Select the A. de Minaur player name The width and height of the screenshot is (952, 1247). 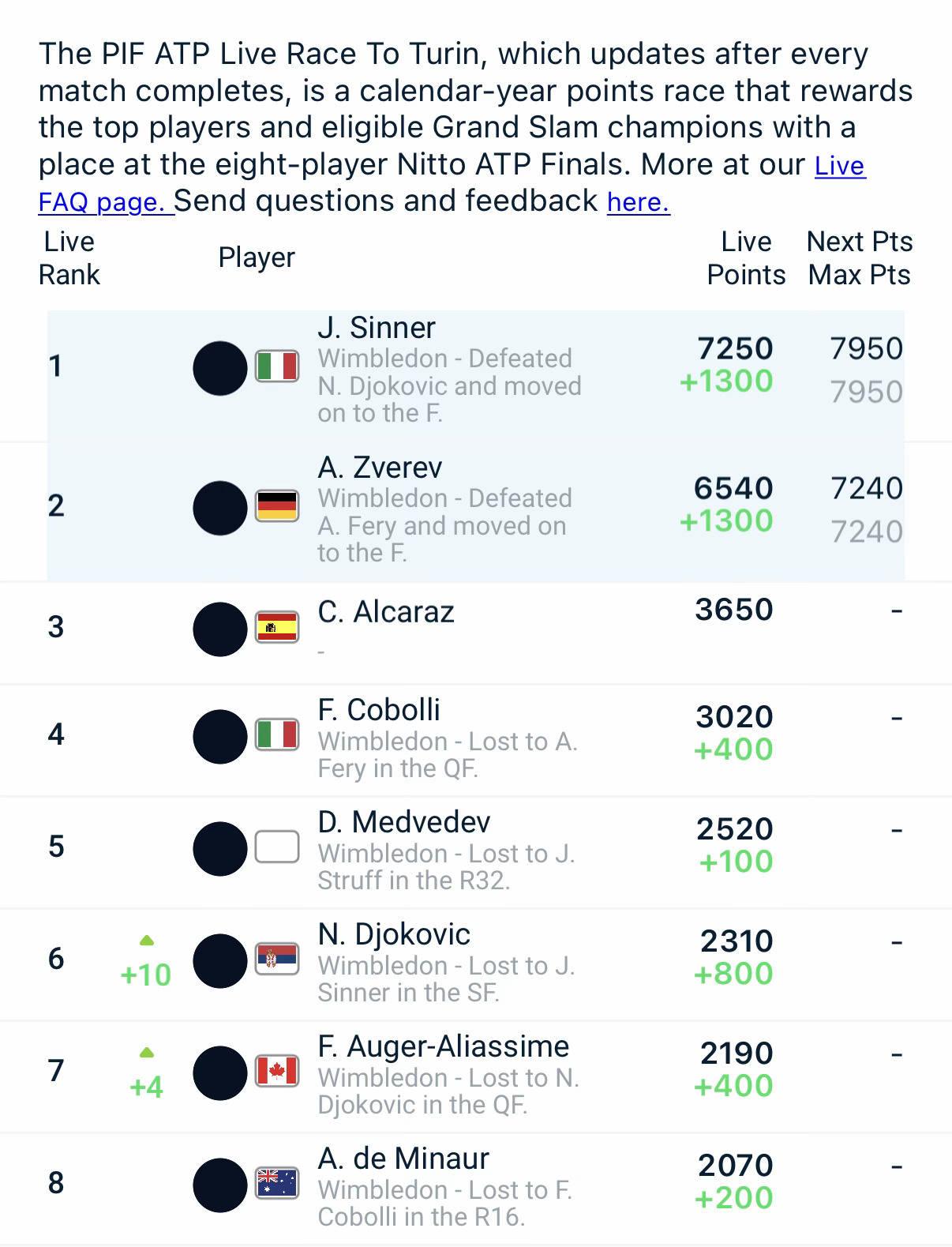(403, 1159)
